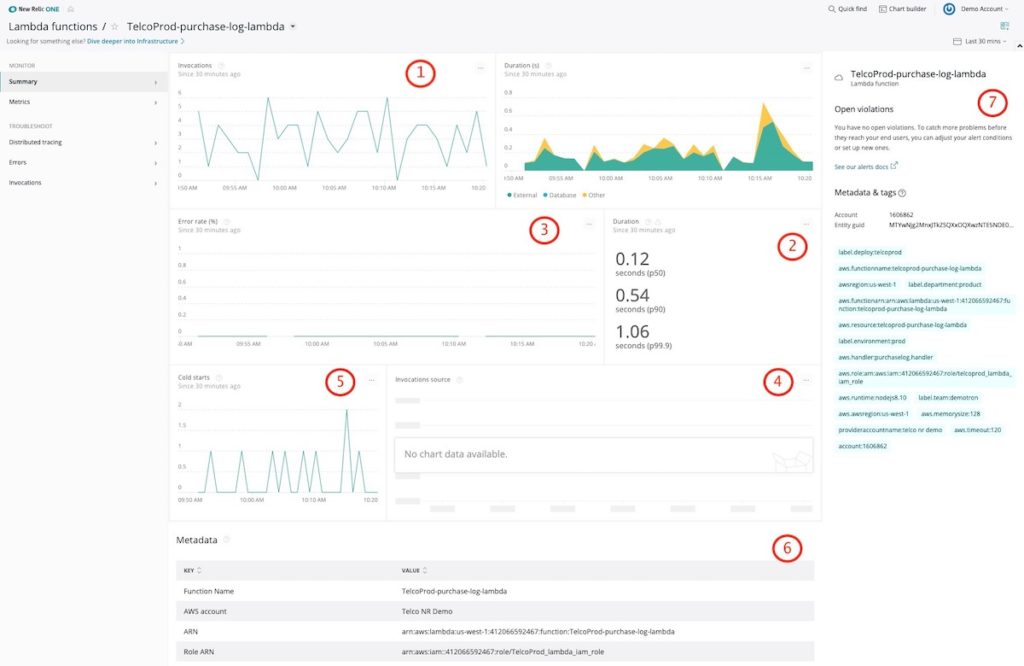
Task: Click the apps grid icon below Demo Account
Action: click(1004, 25)
